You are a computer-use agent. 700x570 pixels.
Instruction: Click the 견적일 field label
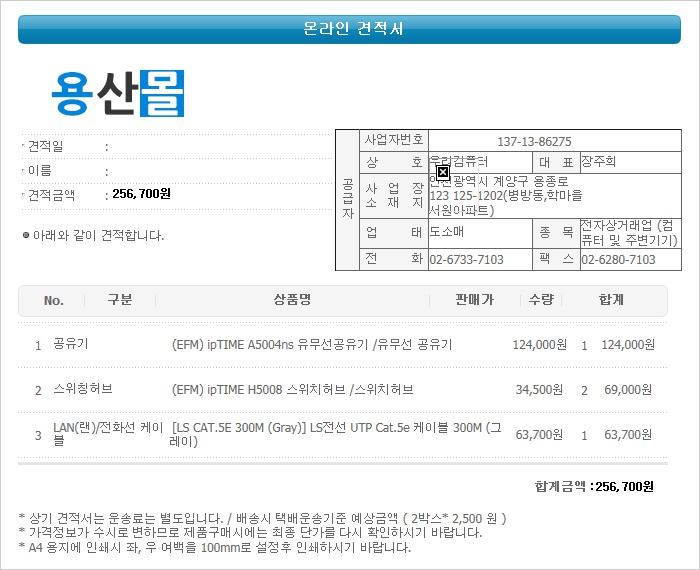click(x=46, y=146)
